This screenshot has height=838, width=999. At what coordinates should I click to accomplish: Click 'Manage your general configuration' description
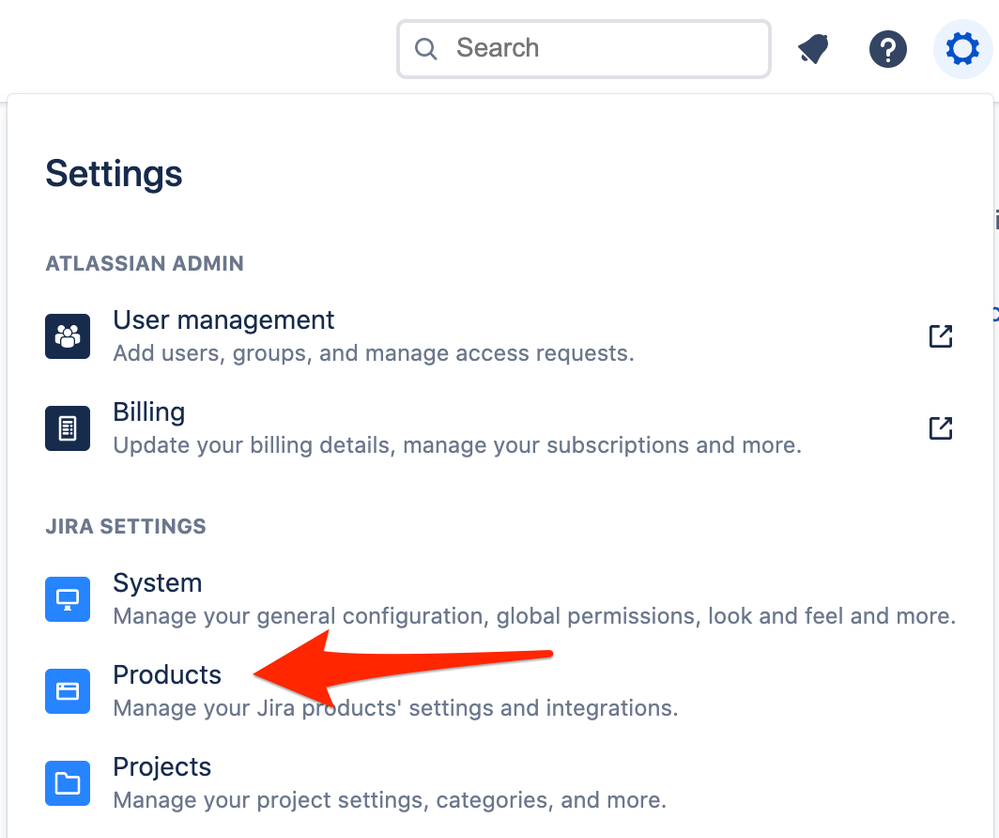click(x=535, y=616)
